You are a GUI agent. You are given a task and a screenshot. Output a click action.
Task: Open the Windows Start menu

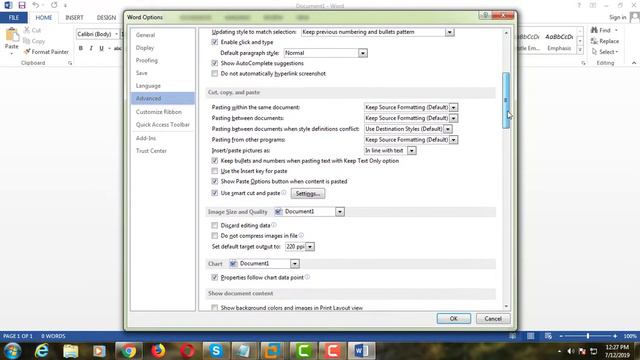[12, 351]
